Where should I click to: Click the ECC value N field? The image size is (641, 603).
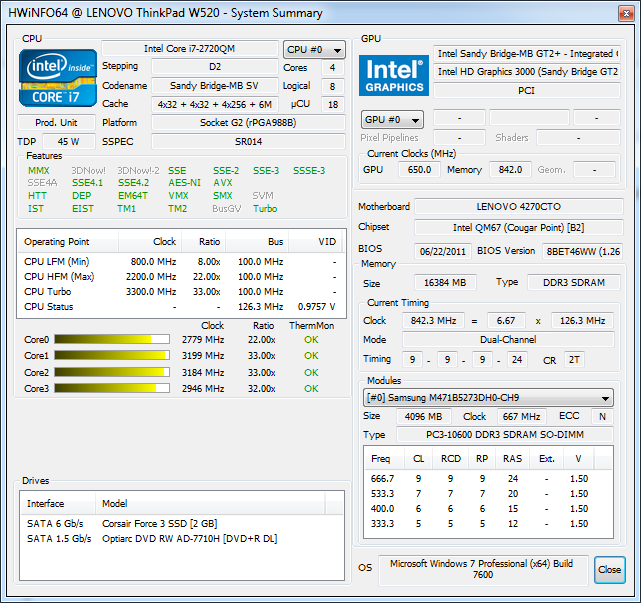point(602,417)
